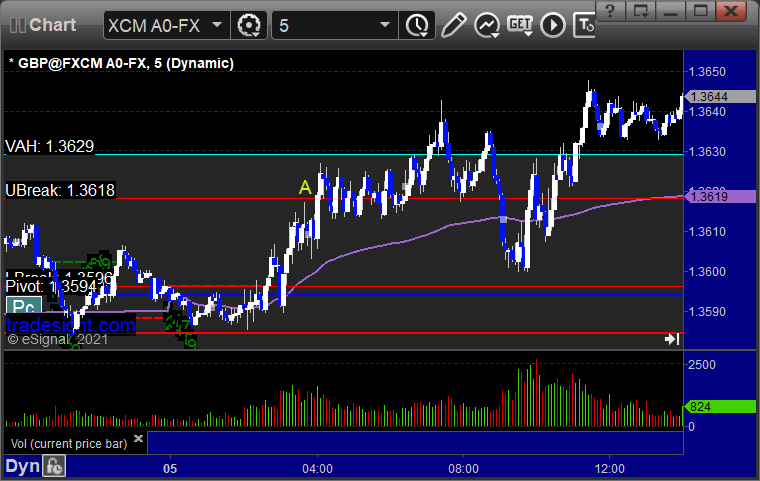The height and width of the screenshot is (481, 760).
Task: Toggle the lock icon next to Dyn
Action: 54,466
